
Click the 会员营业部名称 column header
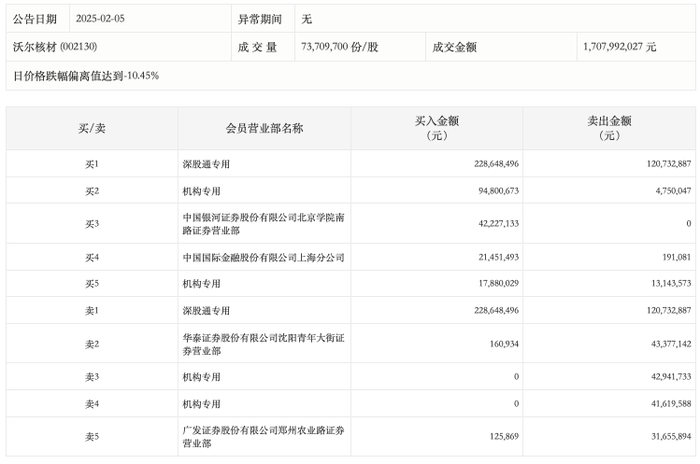click(x=264, y=129)
